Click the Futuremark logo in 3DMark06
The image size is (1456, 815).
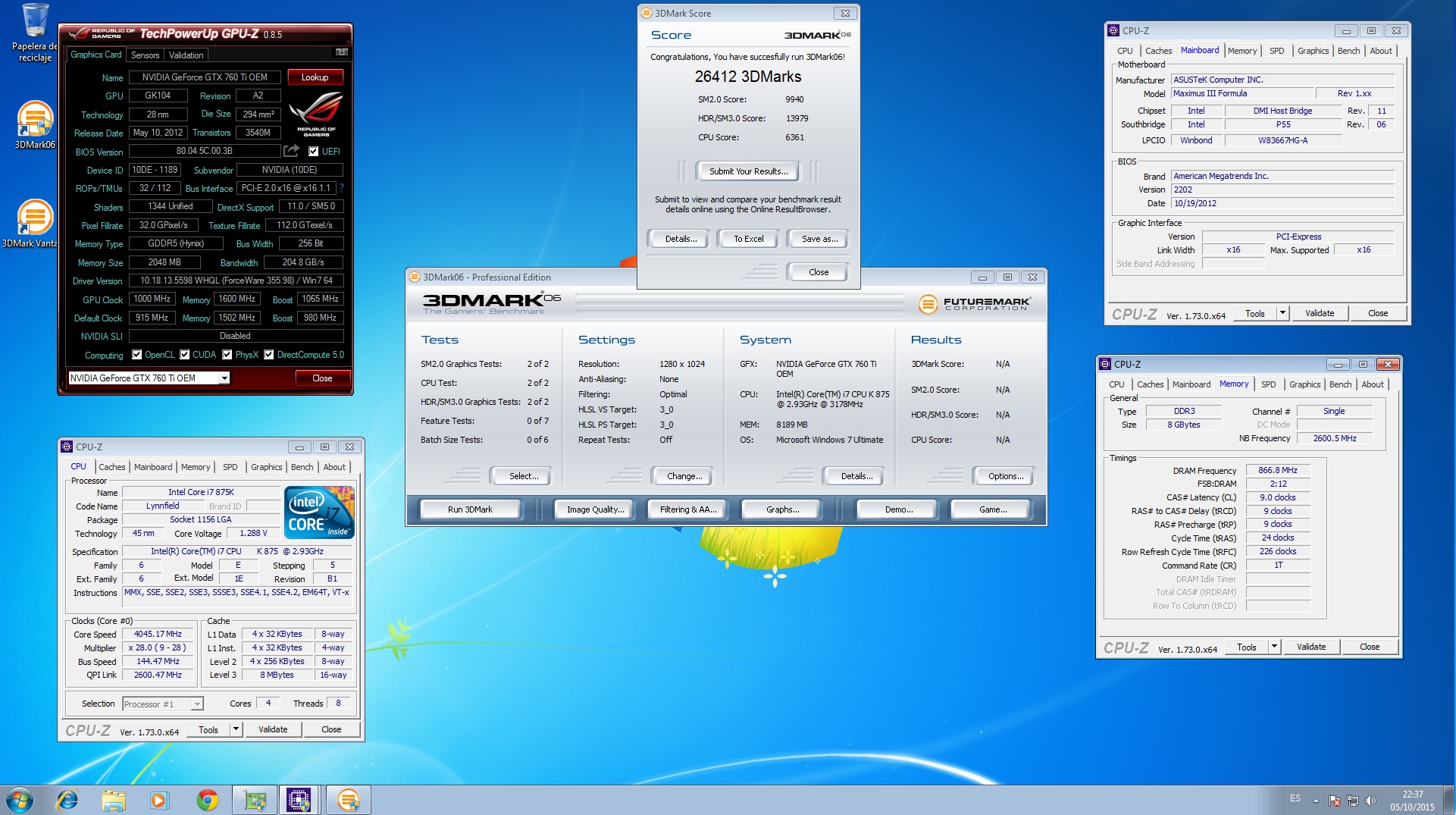[x=973, y=304]
